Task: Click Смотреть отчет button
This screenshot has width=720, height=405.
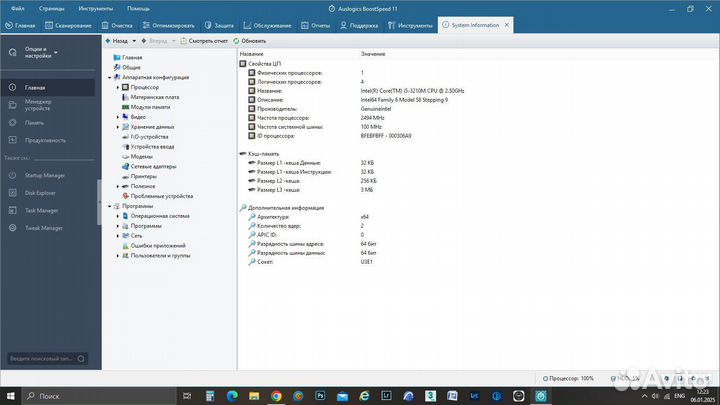Action: tap(204, 41)
